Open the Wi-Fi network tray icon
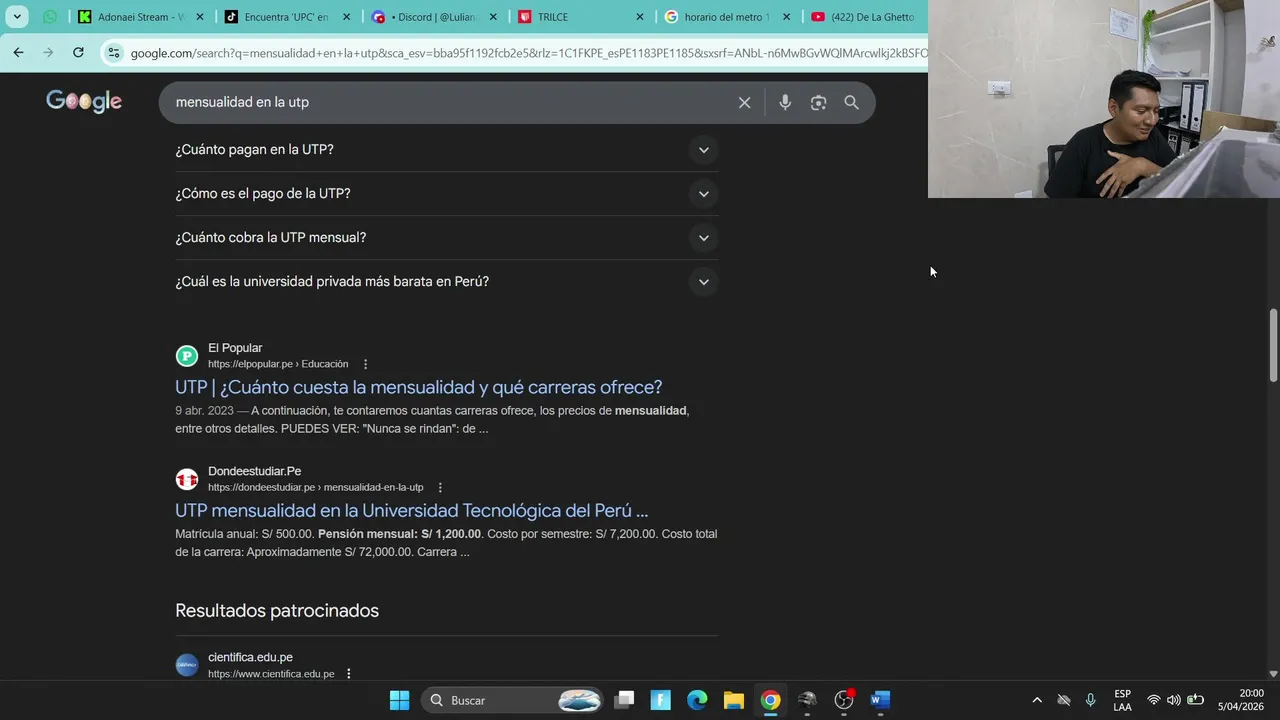 pyautogui.click(x=1153, y=700)
